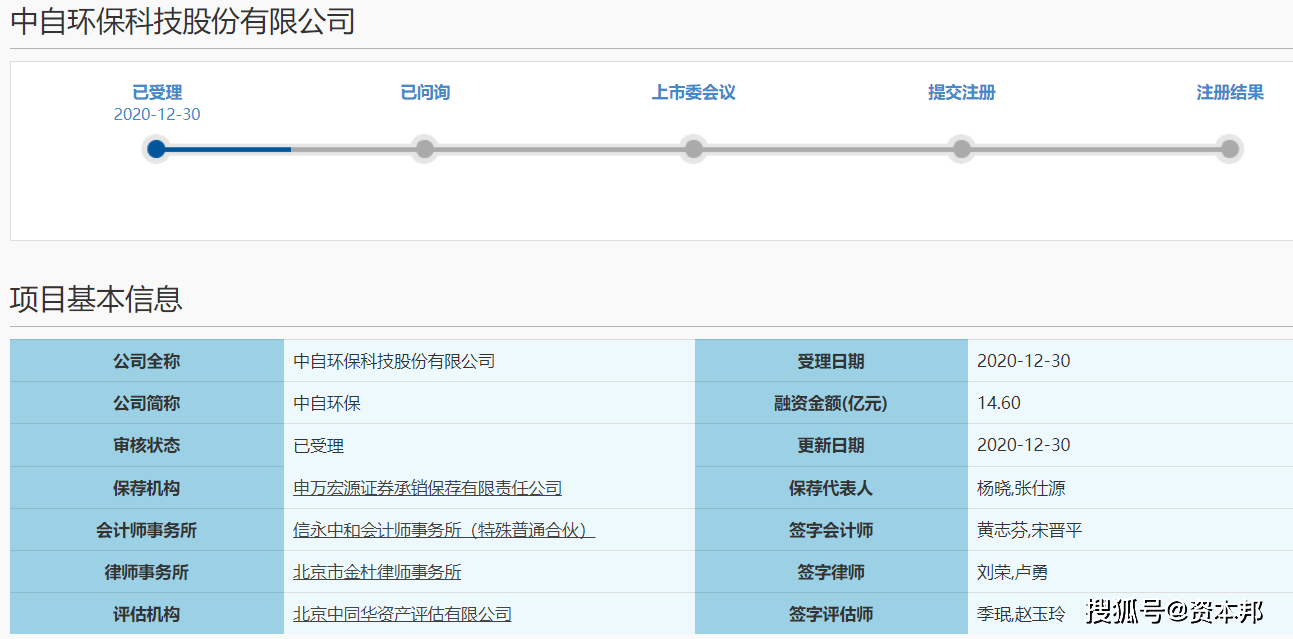
Task: Click the 中自环保 short name value
Action: point(327,404)
